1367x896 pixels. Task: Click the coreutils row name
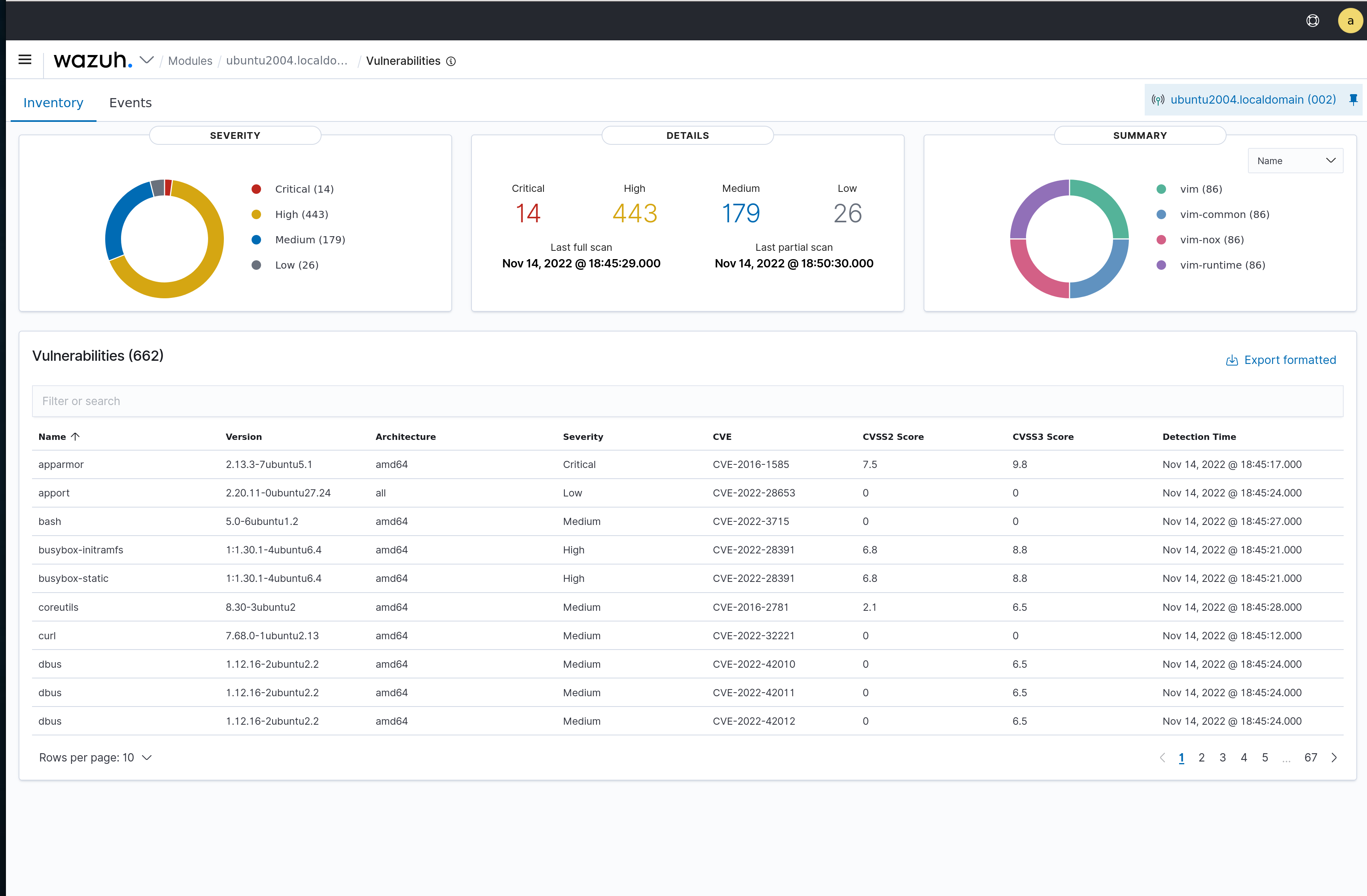click(x=58, y=607)
